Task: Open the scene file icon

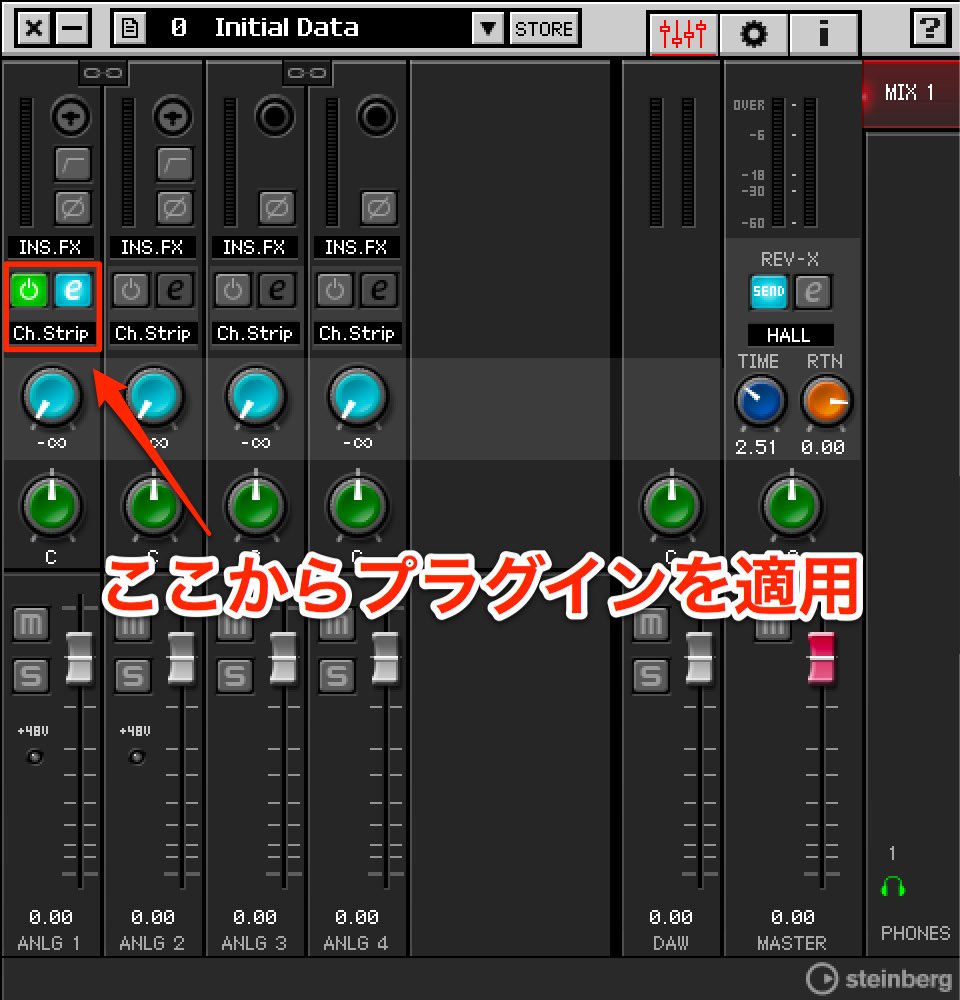Action: (x=130, y=28)
